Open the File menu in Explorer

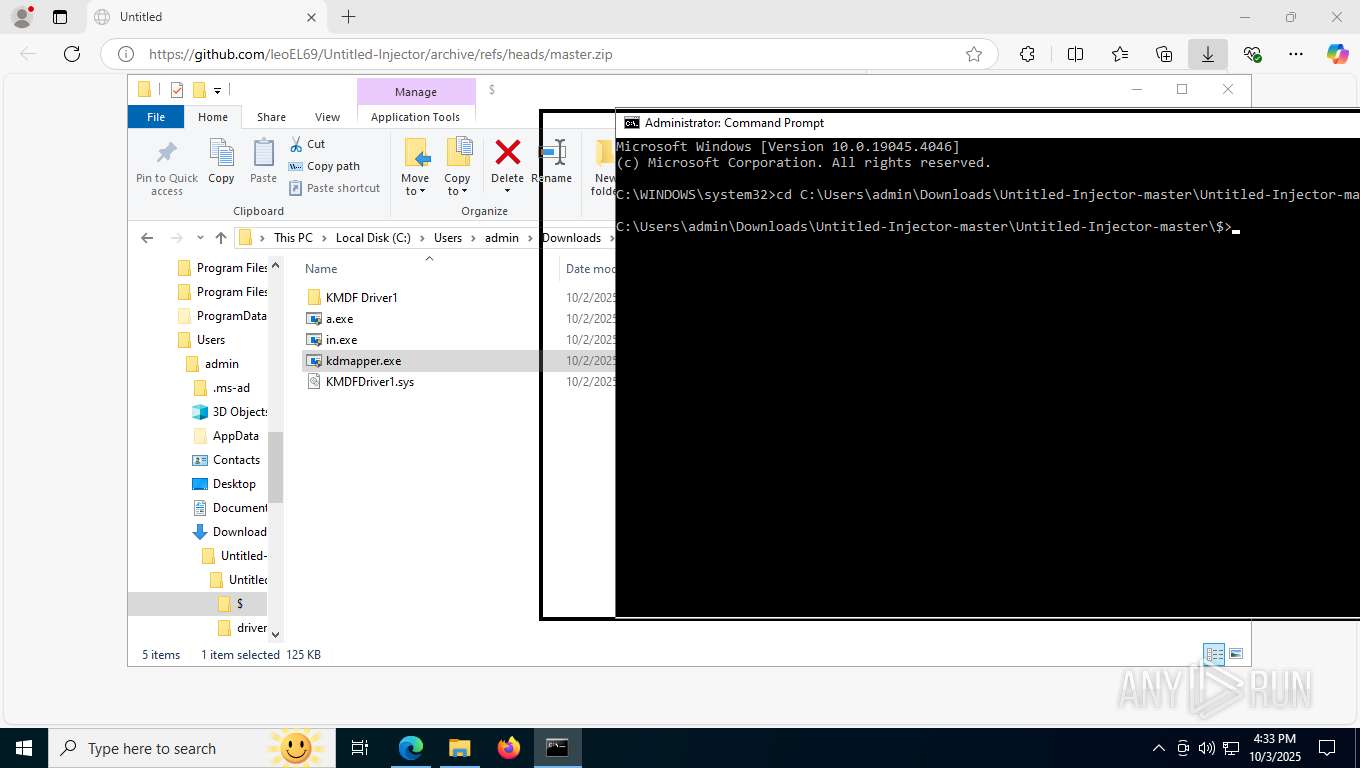point(156,117)
